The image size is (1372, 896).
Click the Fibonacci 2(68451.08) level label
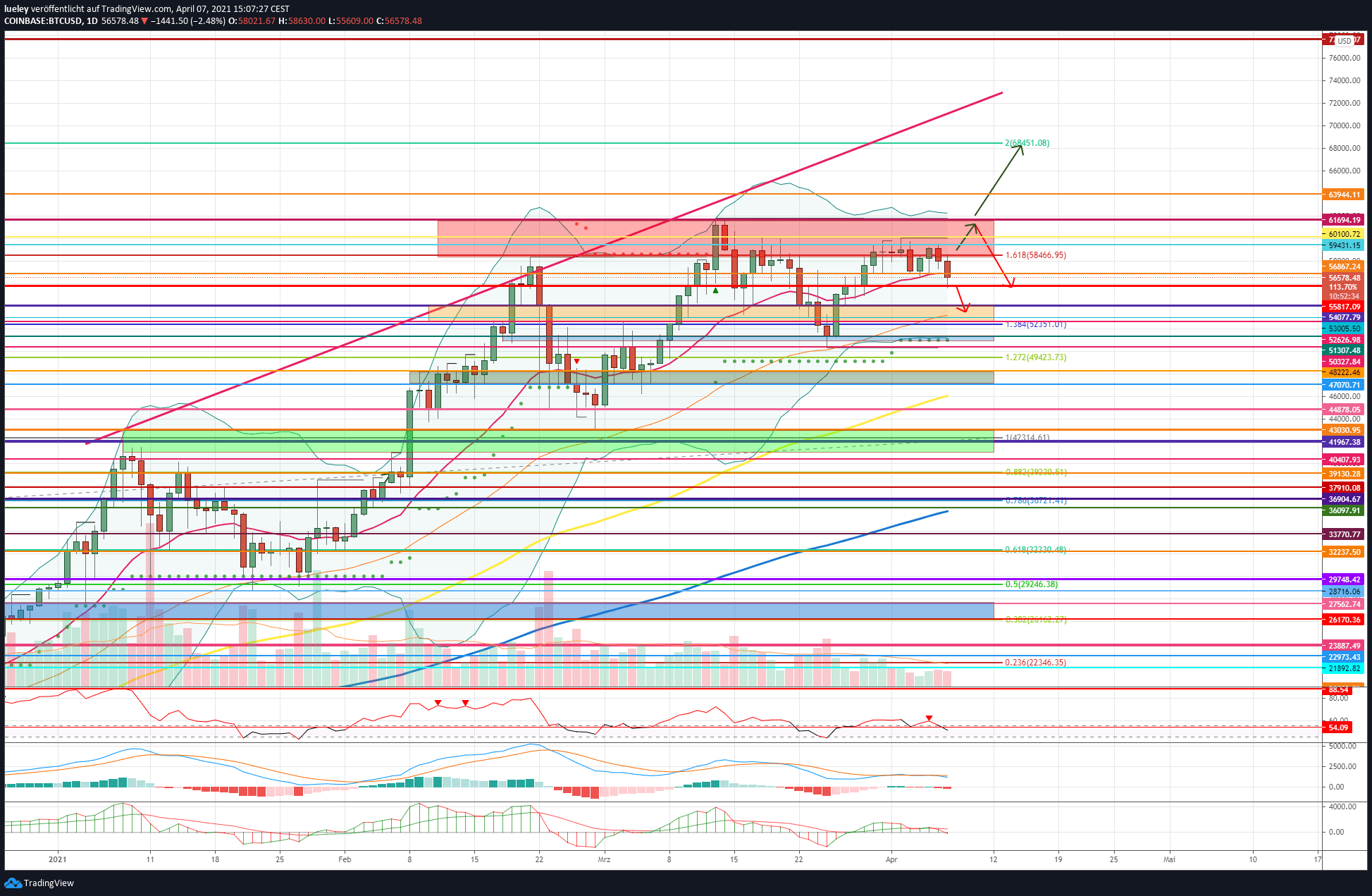1027,143
